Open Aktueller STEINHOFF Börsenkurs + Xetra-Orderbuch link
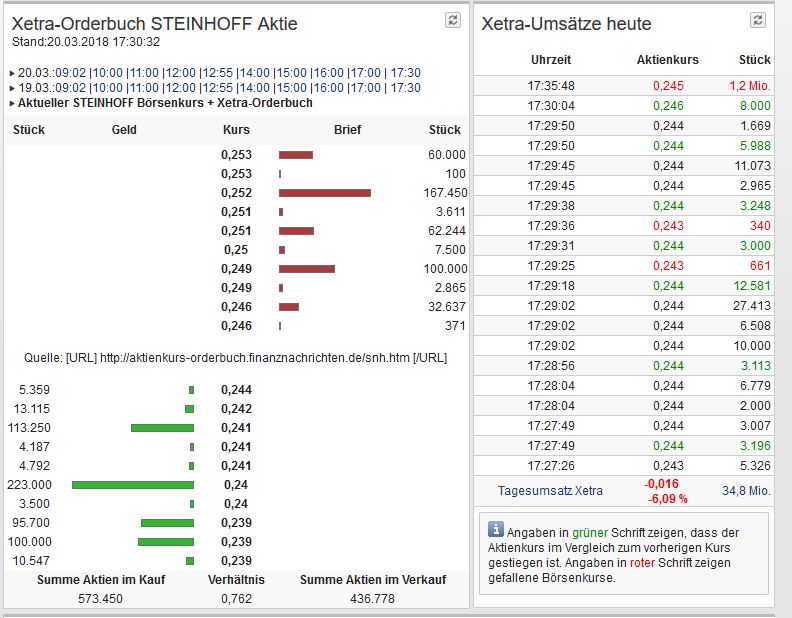 (x=165, y=103)
